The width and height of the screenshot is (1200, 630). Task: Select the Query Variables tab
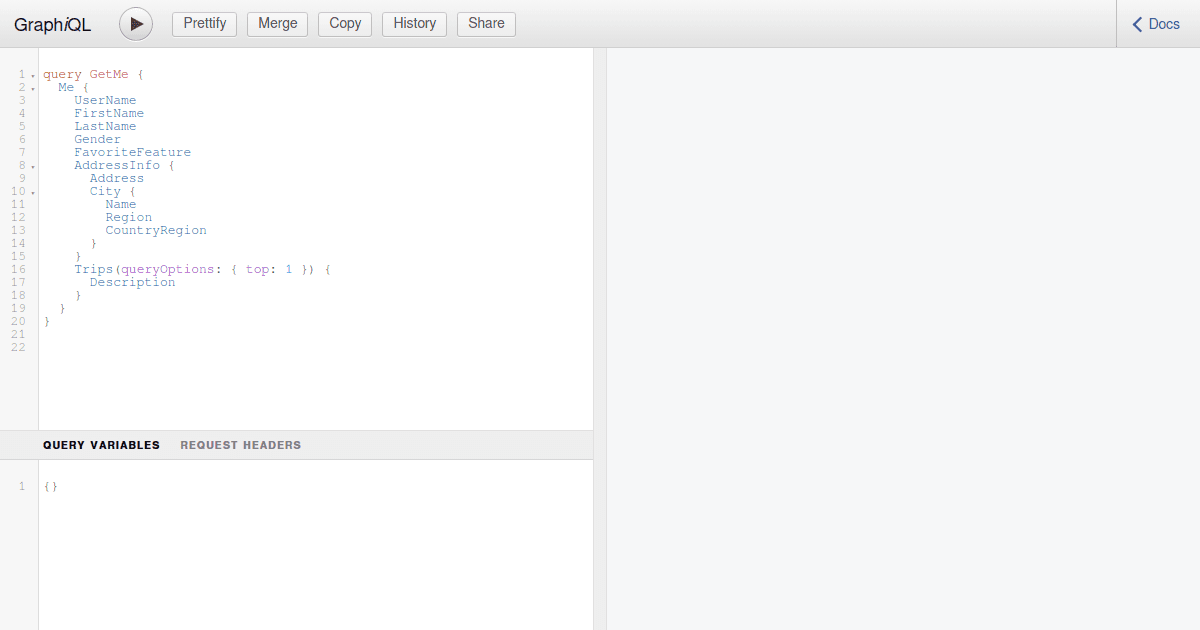[100, 445]
